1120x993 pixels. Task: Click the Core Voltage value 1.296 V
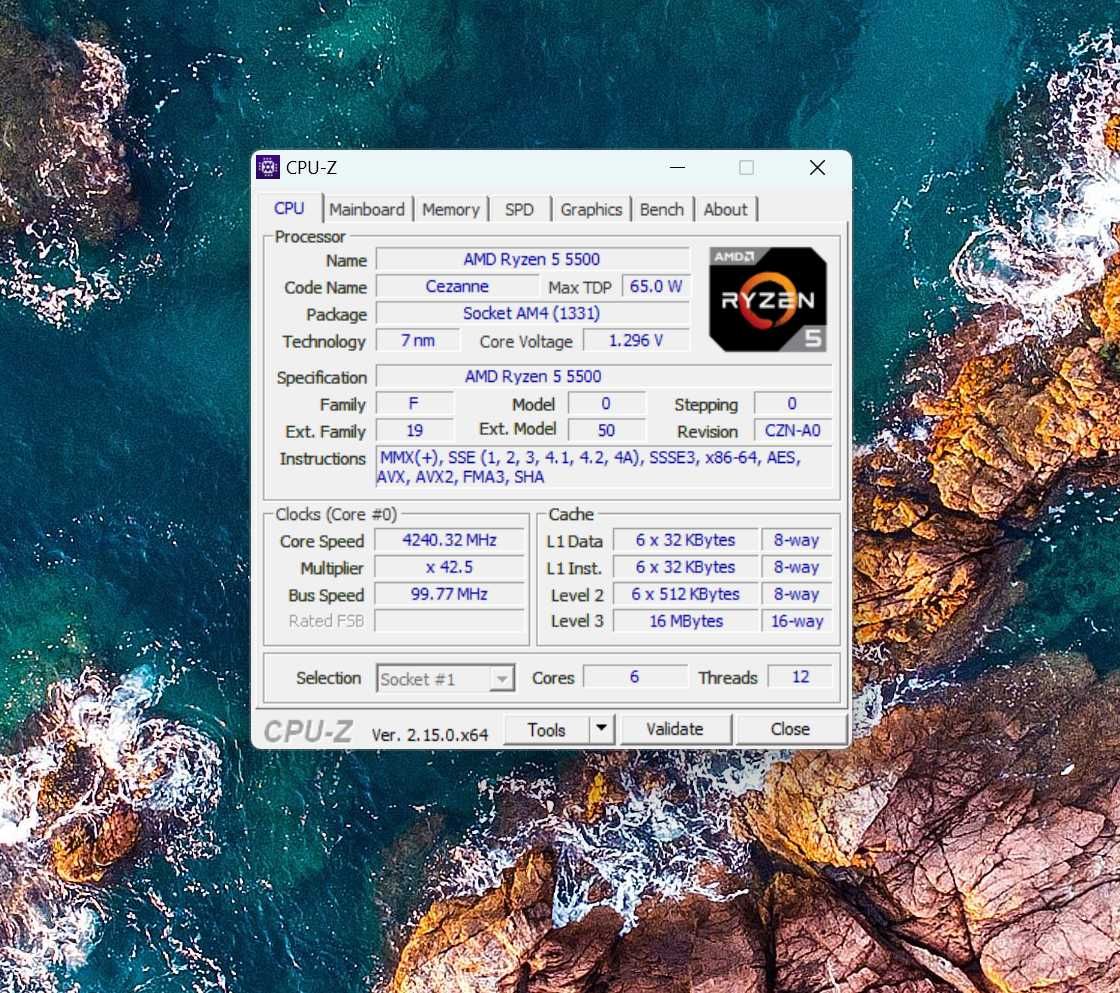pyautogui.click(x=636, y=340)
